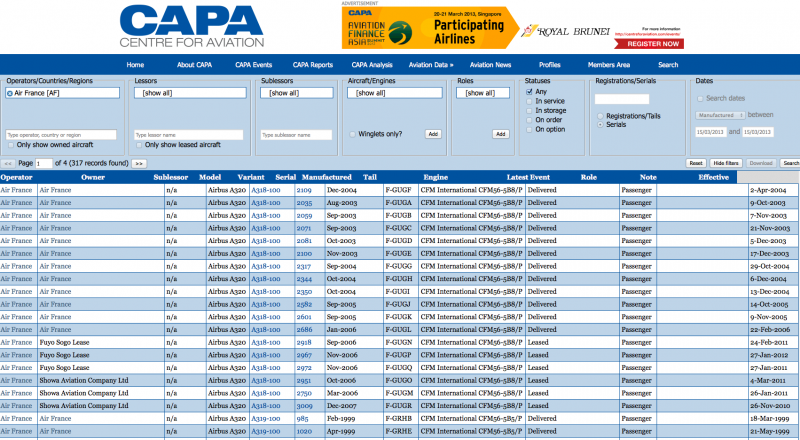Focus the operator, country or region input
The width and height of the screenshot is (800, 440).
[x=61, y=135]
